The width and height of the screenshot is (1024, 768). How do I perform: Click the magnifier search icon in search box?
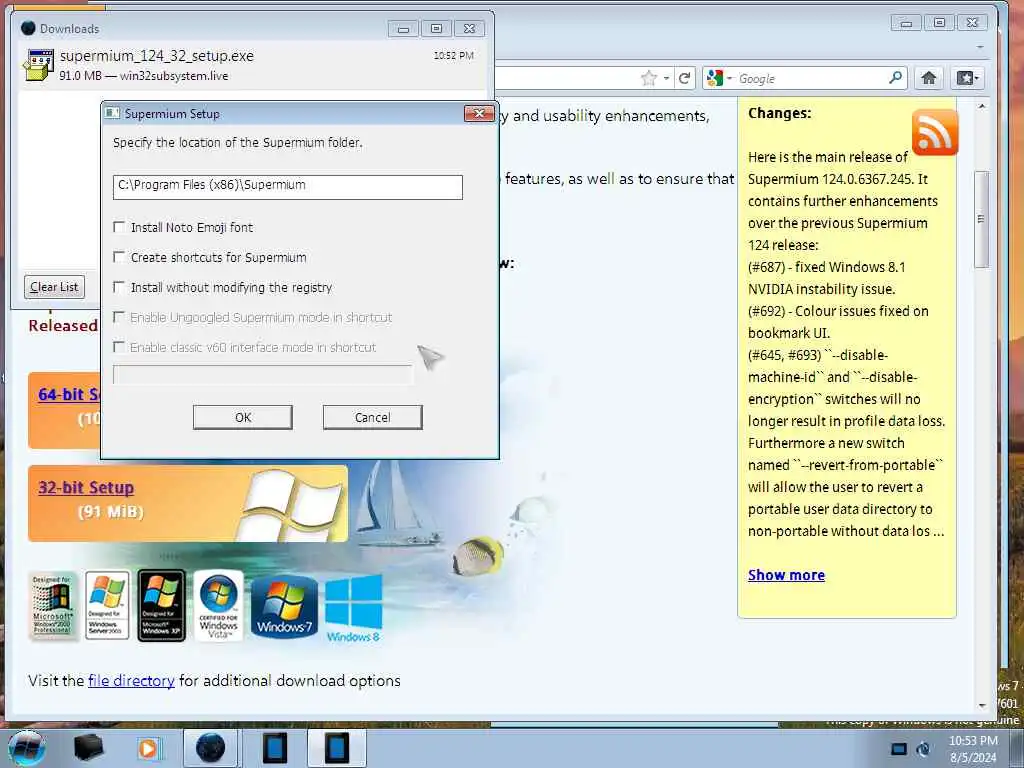pos(896,78)
